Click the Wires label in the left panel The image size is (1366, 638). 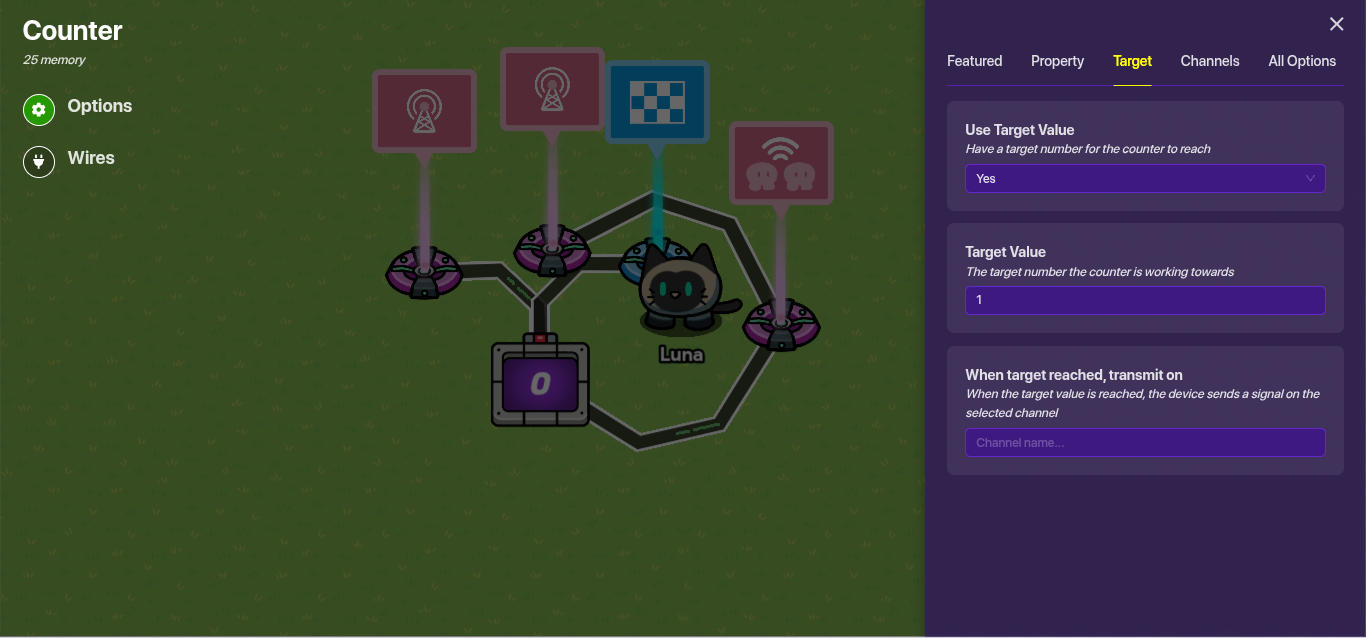pyautogui.click(x=91, y=158)
